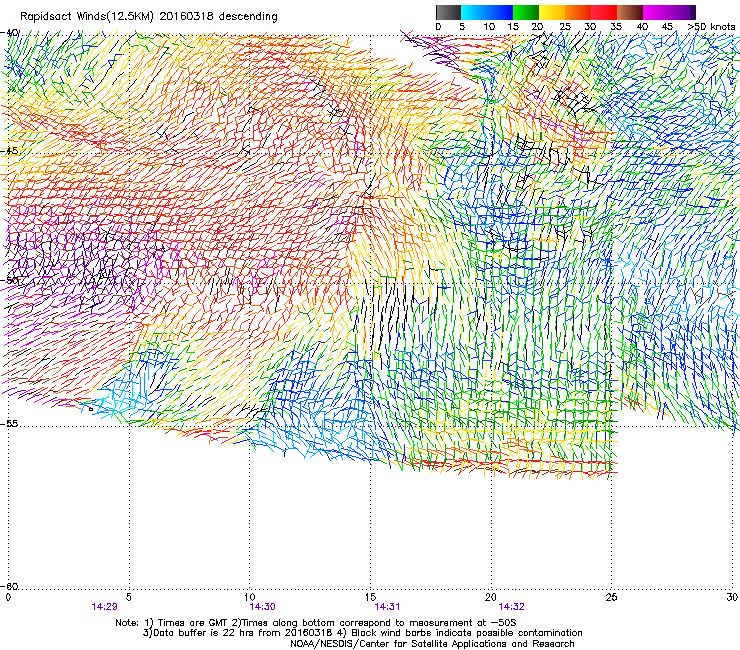Click the 'Times are GMT' note line

coord(316,623)
